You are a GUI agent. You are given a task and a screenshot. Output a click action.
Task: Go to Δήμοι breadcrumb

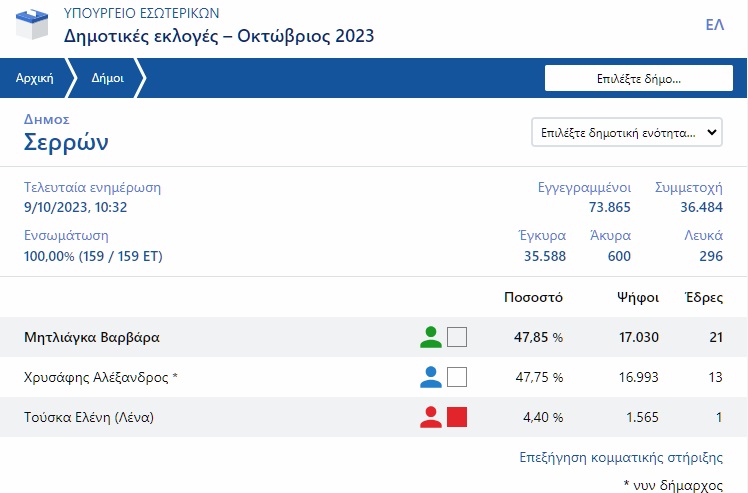[107, 78]
